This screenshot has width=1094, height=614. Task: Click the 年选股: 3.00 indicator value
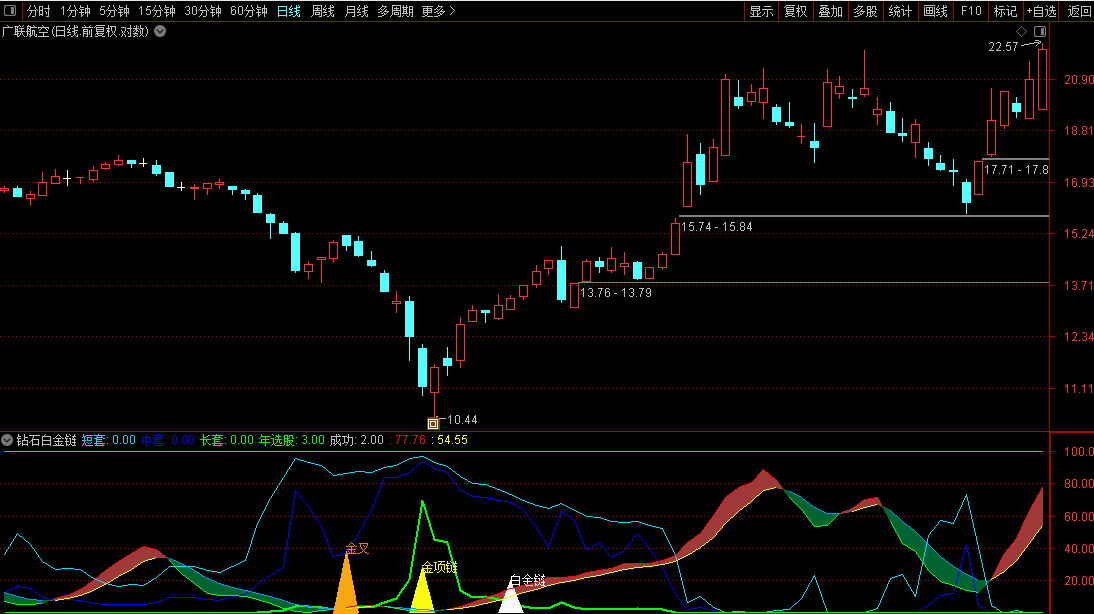[x=292, y=440]
